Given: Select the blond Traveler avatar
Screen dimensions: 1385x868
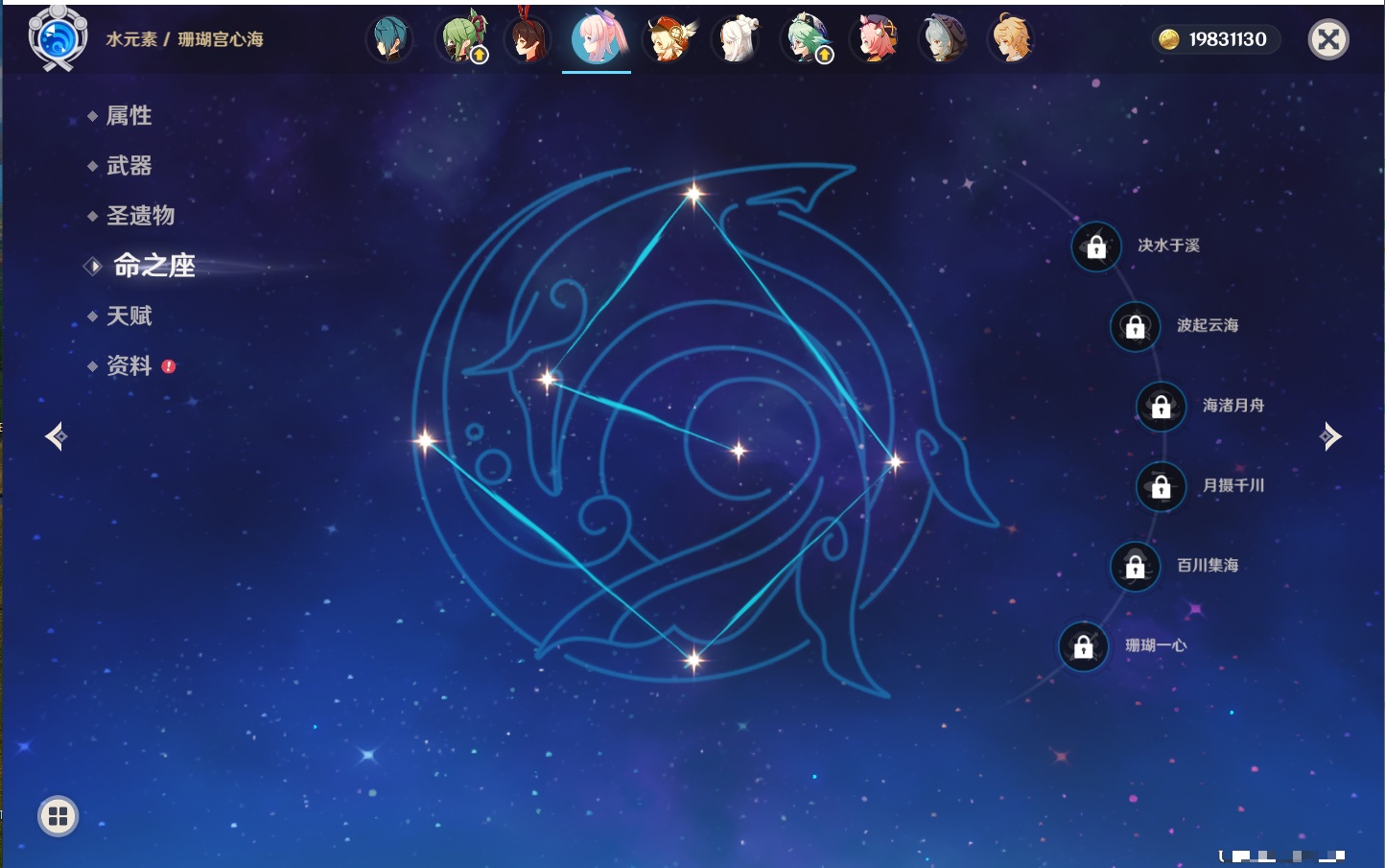Looking at the screenshot, I should tap(1012, 38).
